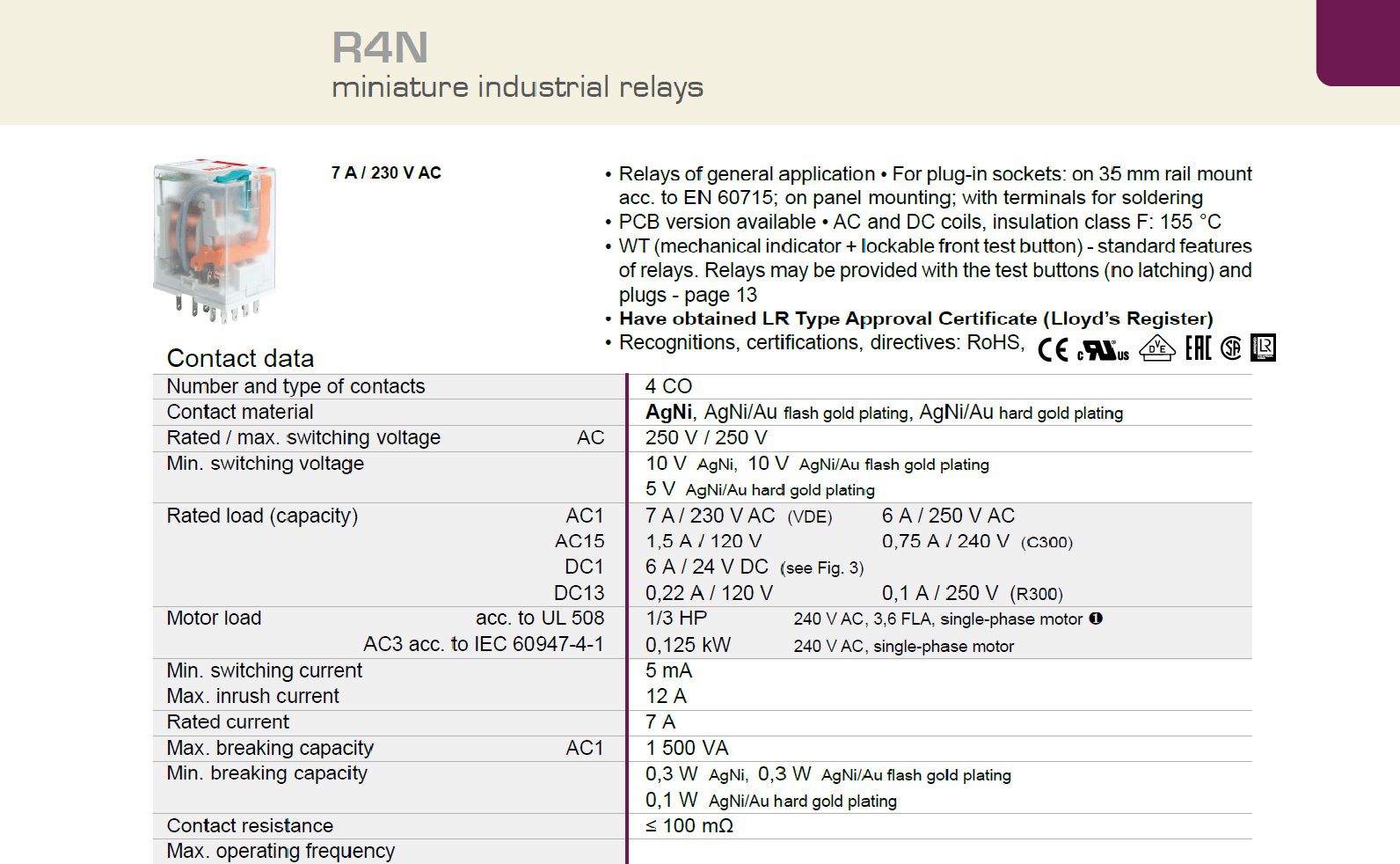1400x864 pixels.
Task: Click the 'Max. inrush current' row label
Action: coord(252,696)
